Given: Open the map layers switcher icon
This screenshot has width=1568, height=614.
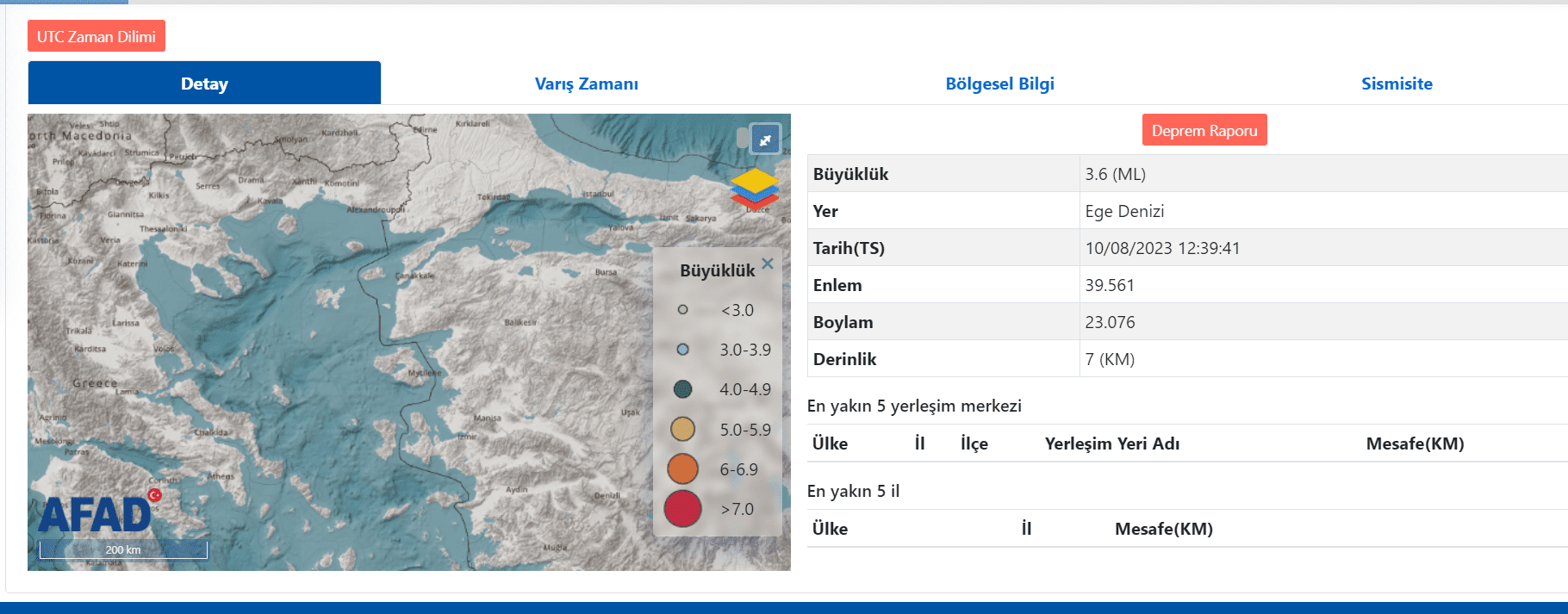Looking at the screenshot, I should 755,189.
